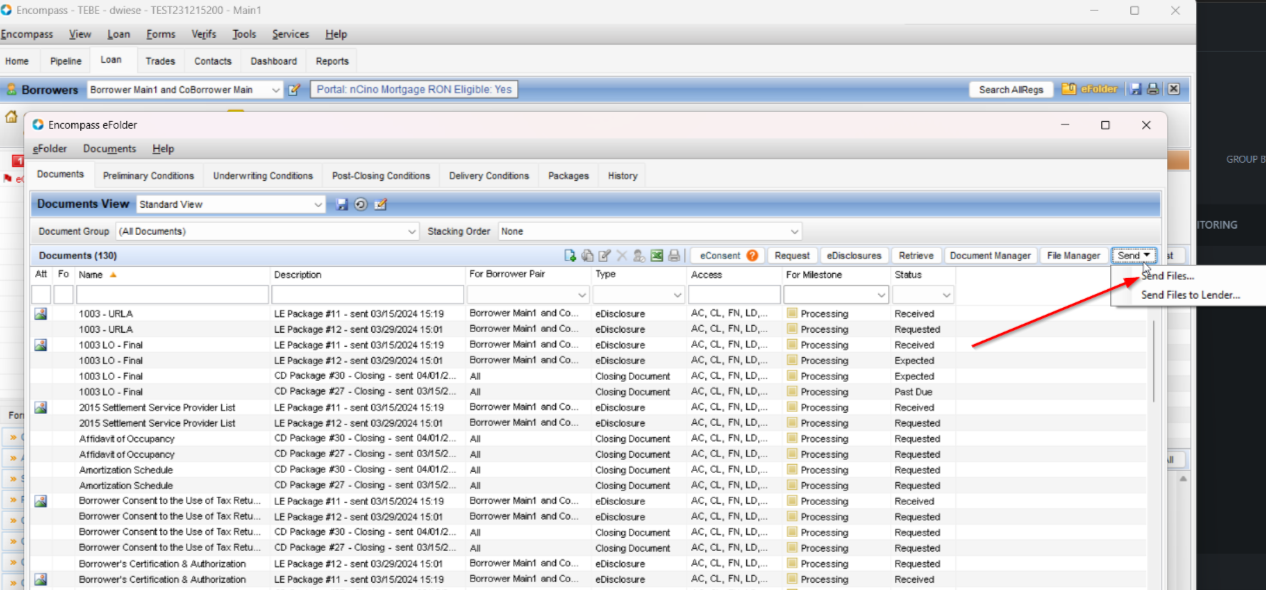The width and height of the screenshot is (1266, 590).
Task: Click the Access filter input field
Action: click(x=734, y=295)
